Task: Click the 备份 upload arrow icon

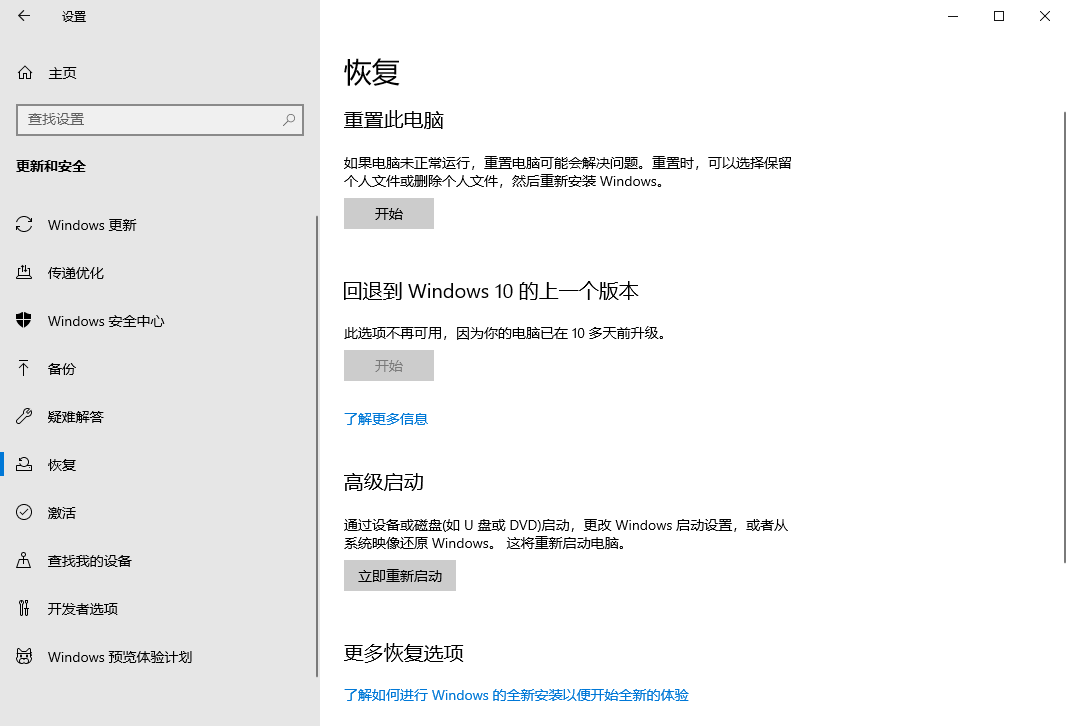Action: pyautogui.click(x=25, y=369)
